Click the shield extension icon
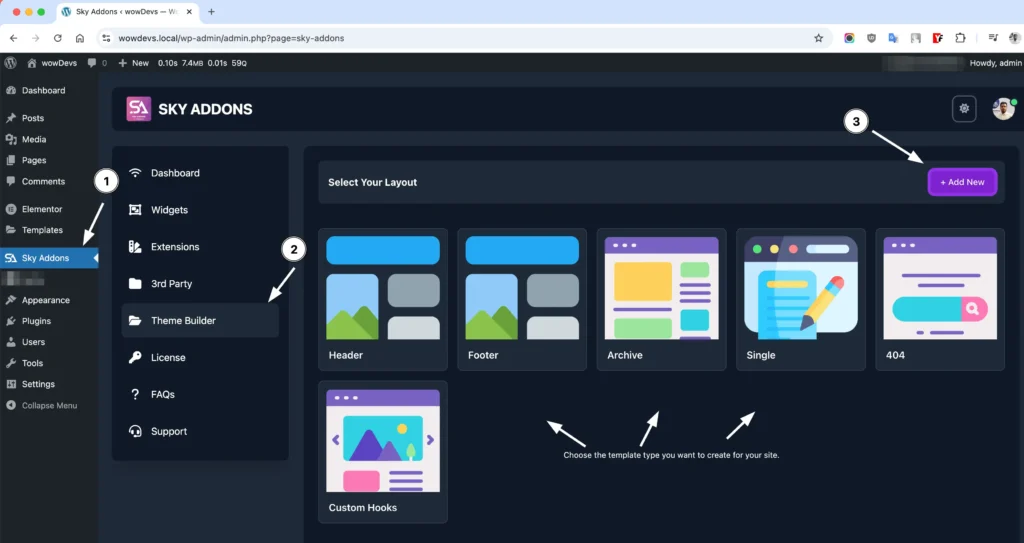The width and height of the screenshot is (1024, 543). coord(871,38)
